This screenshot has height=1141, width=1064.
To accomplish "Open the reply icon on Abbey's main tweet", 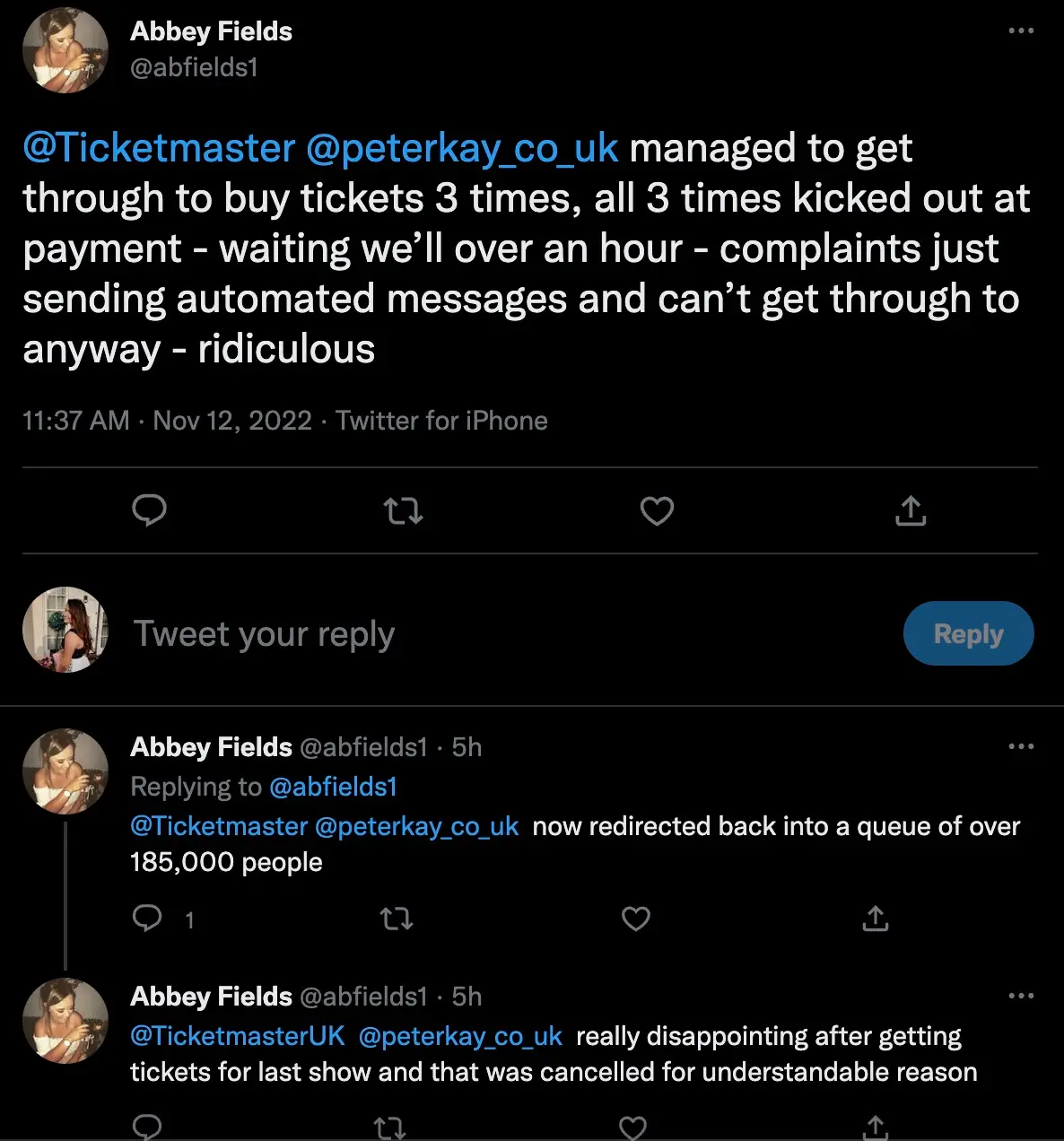I will 150,510.
